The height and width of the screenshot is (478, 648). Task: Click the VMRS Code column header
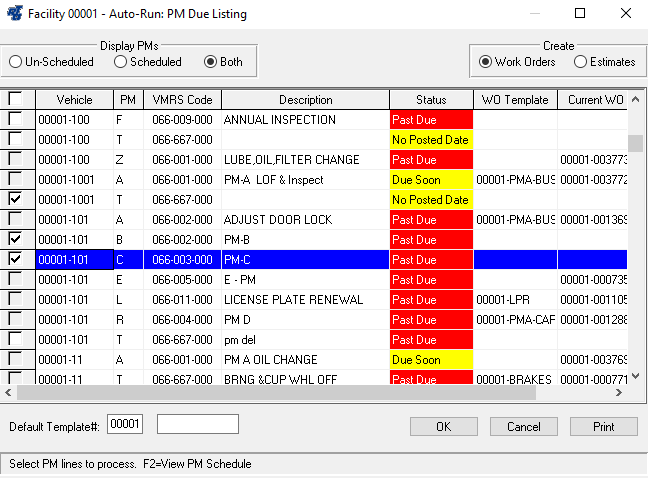pos(181,100)
